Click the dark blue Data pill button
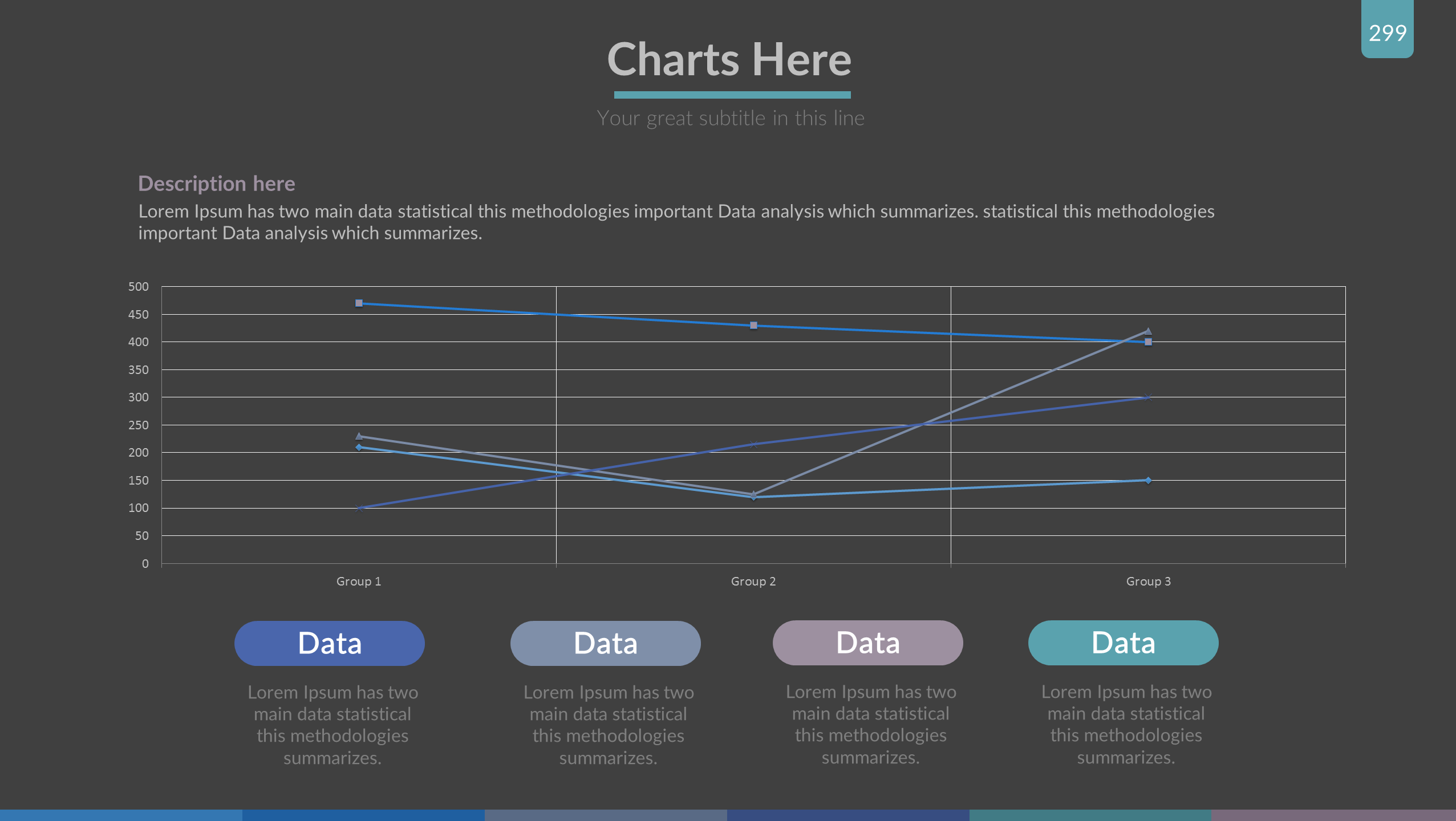Screen dimensions: 1456x821 (329, 643)
